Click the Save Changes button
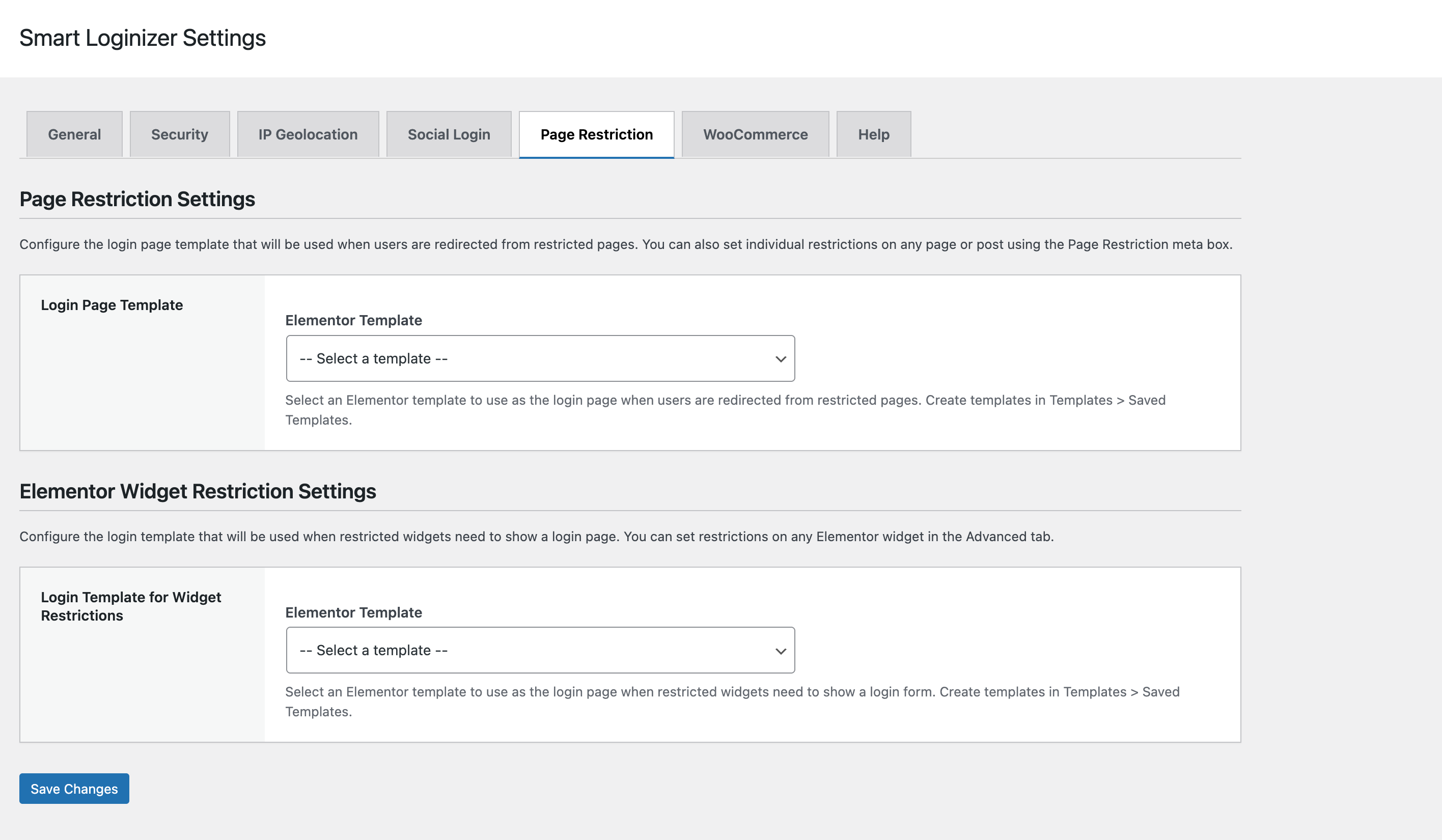 (x=74, y=789)
